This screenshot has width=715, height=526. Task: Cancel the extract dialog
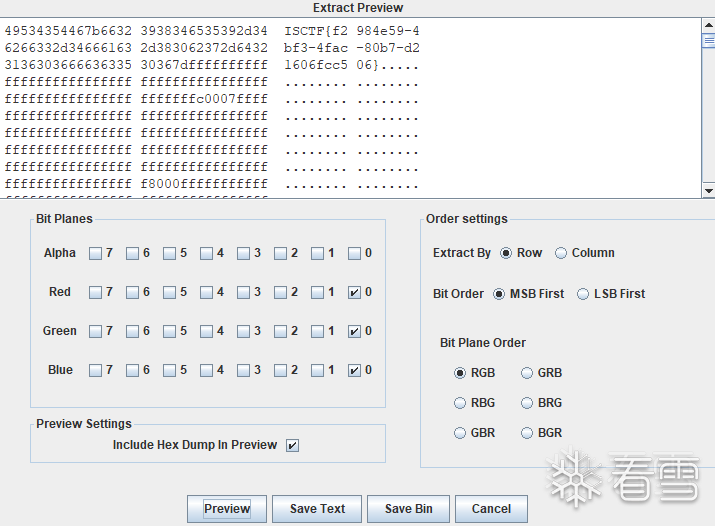pos(491,509)
